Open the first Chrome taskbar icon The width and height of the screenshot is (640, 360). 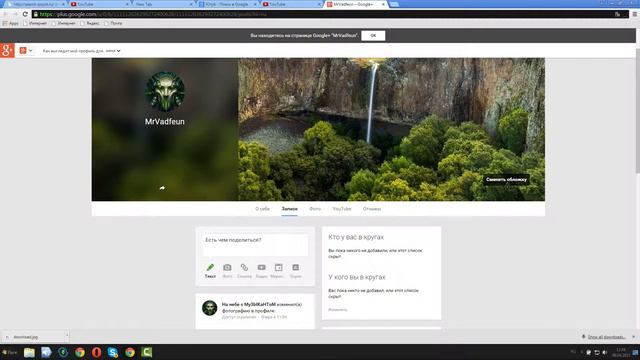(80, 352)
